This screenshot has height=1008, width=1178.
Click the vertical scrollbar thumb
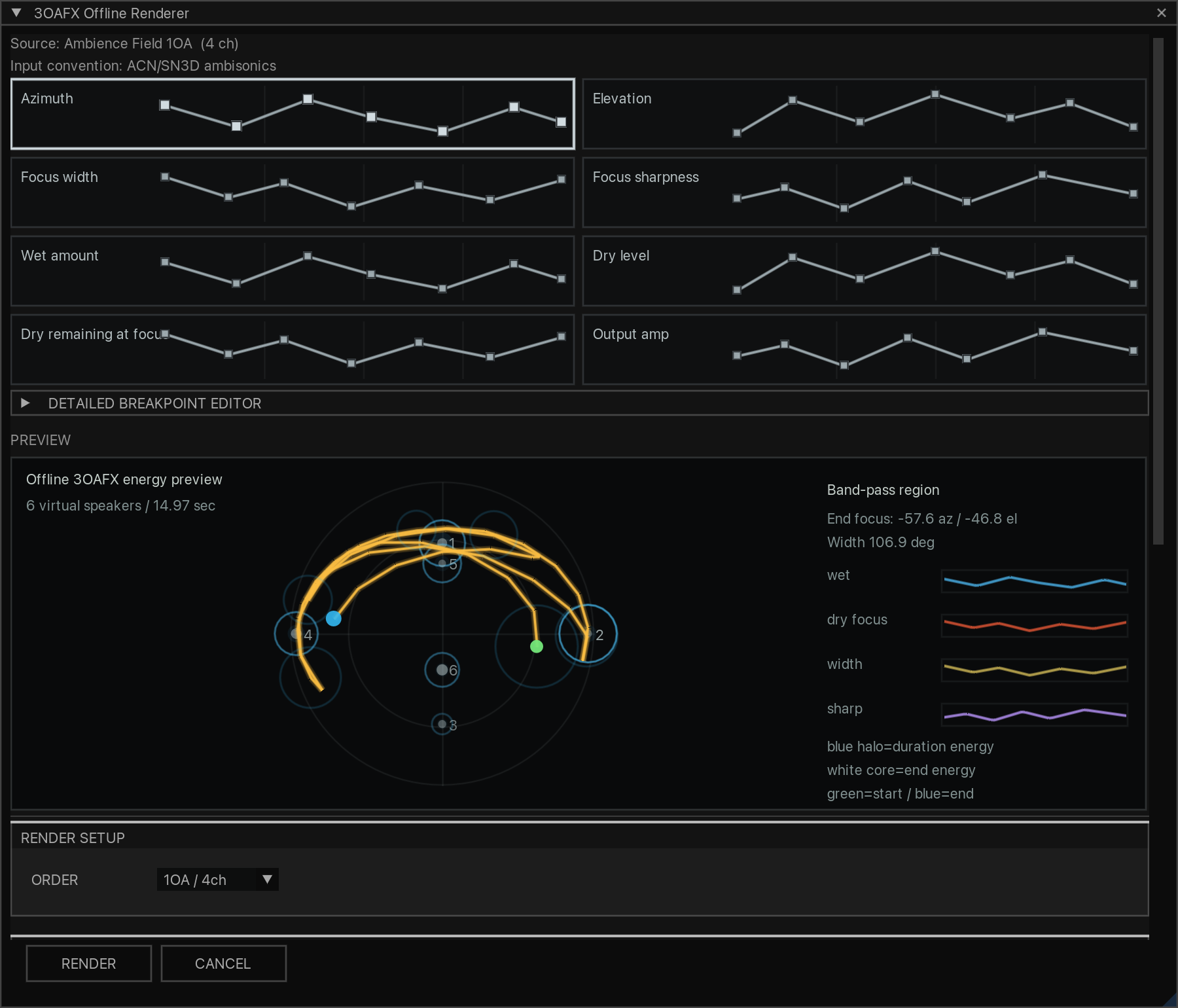pos(1158,291)
